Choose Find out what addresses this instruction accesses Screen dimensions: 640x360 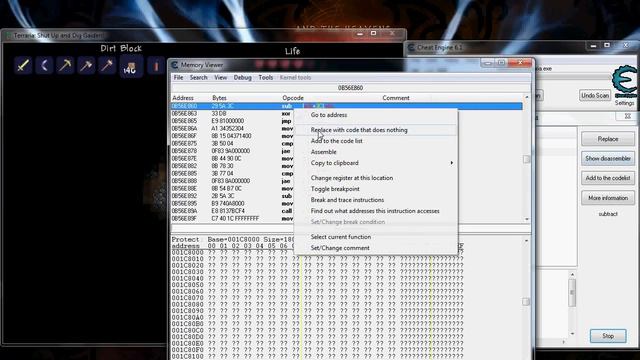tap(376, 211)
